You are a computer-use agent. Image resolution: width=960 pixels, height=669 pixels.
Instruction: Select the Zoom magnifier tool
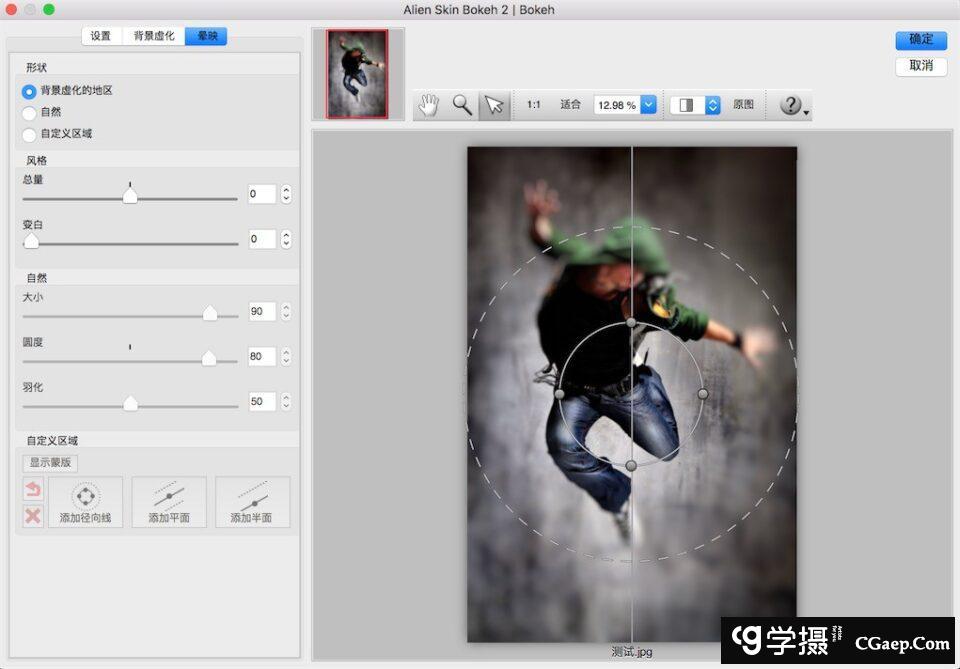462,105
